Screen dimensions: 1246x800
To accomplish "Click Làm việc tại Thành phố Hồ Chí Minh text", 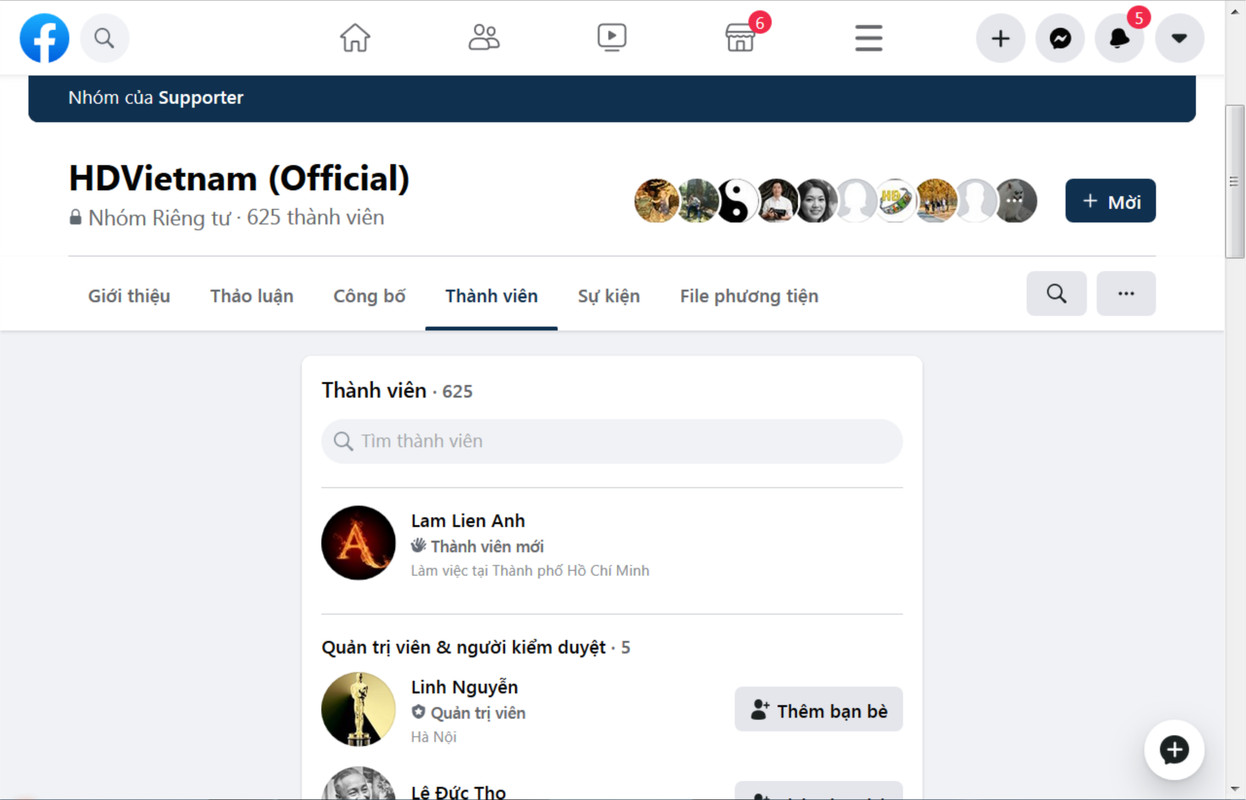I will 530,571.
